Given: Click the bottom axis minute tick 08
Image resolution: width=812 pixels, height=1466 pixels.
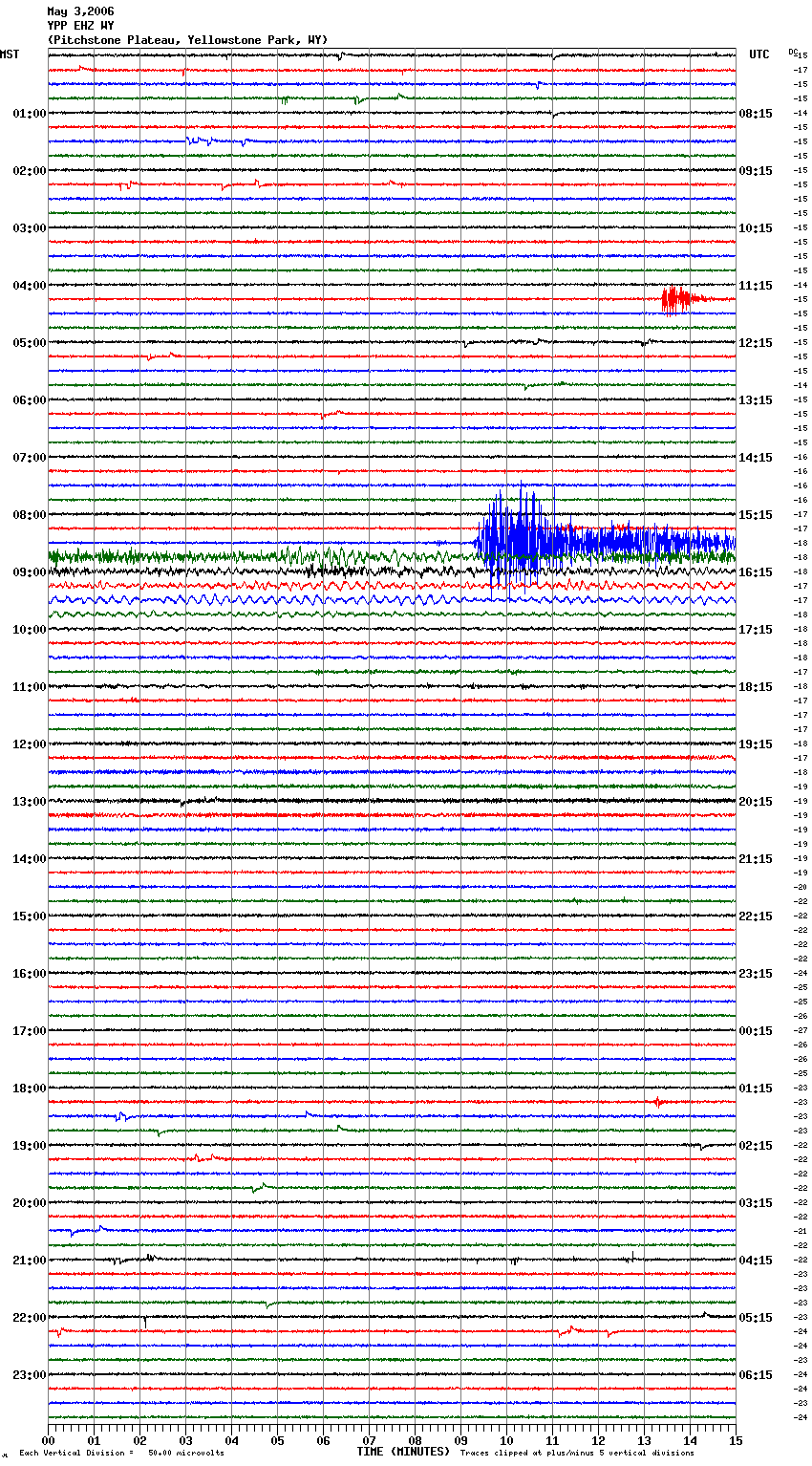Looking at the screenshot, I should click(x=415, y=1440).
